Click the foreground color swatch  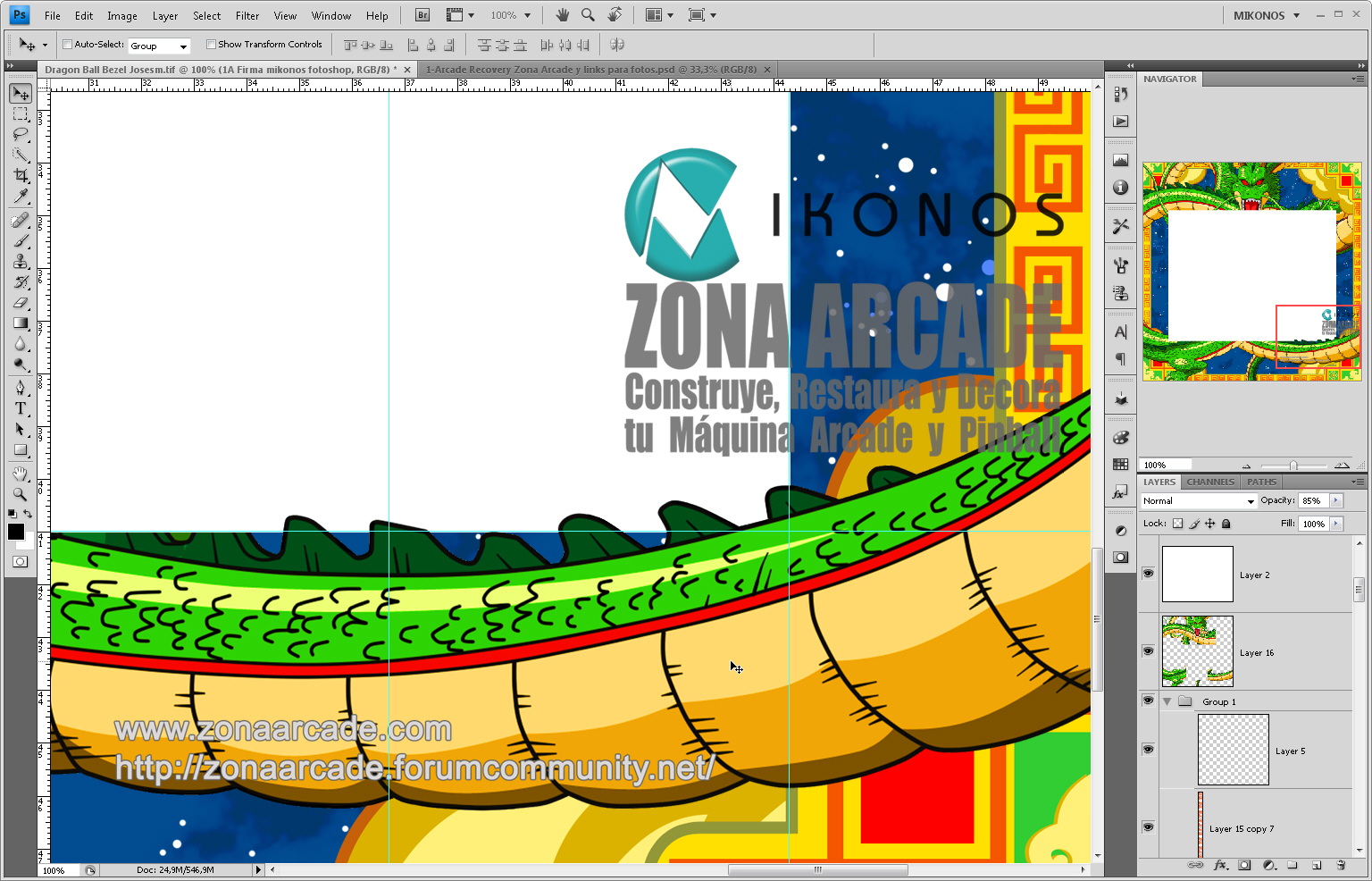point(16,532)
